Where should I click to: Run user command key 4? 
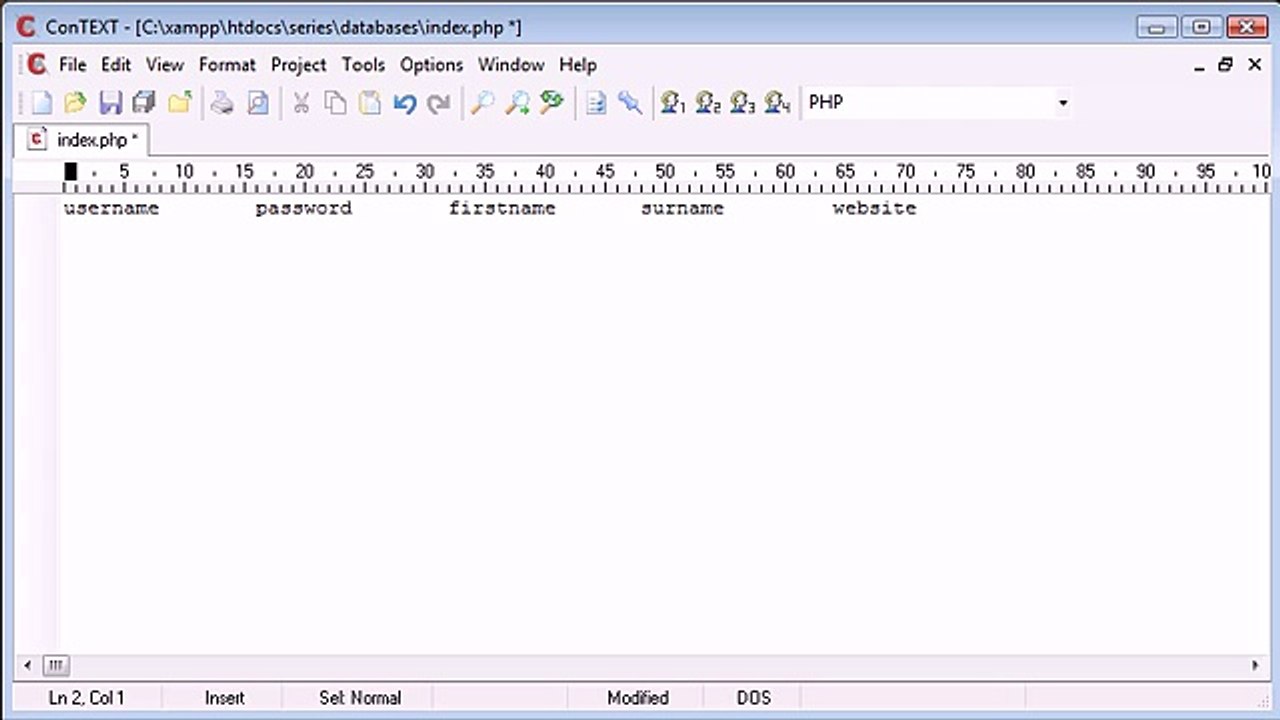coord(777,102)
